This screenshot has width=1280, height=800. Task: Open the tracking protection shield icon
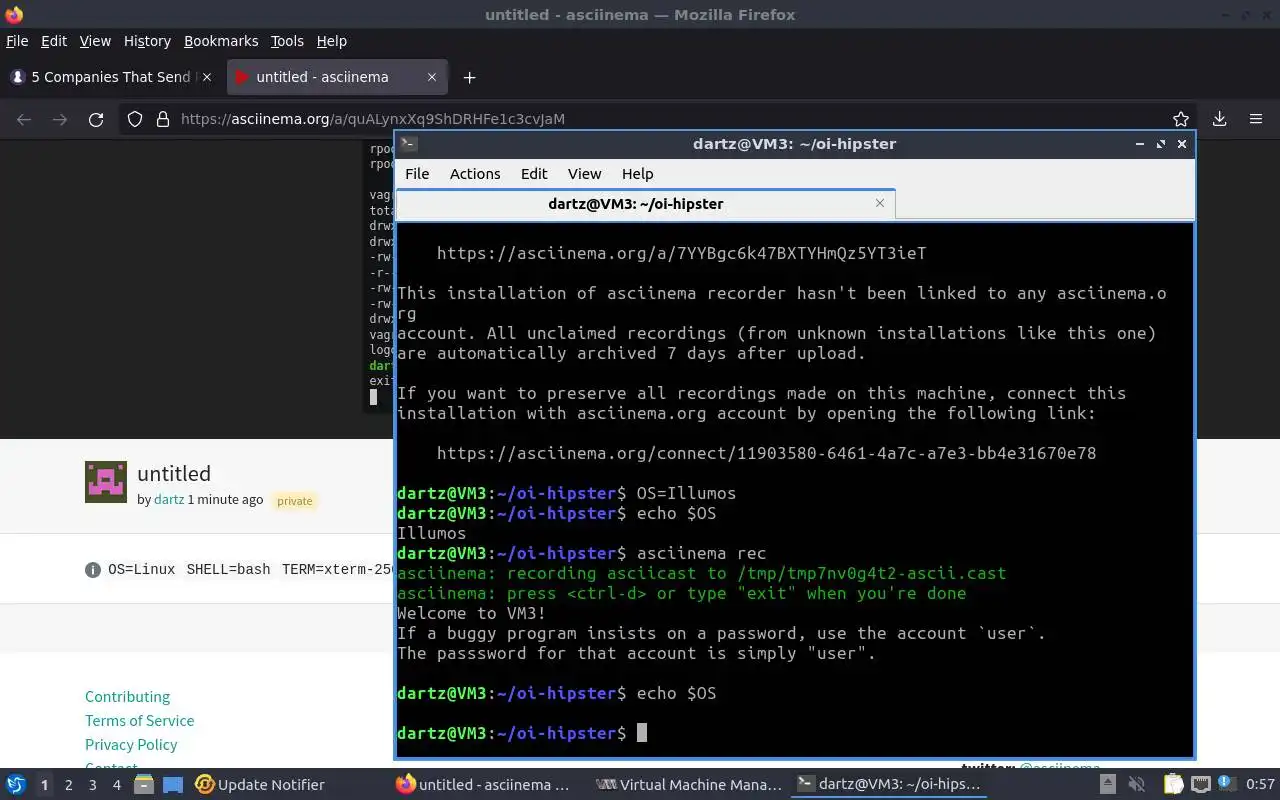[135, 119]
